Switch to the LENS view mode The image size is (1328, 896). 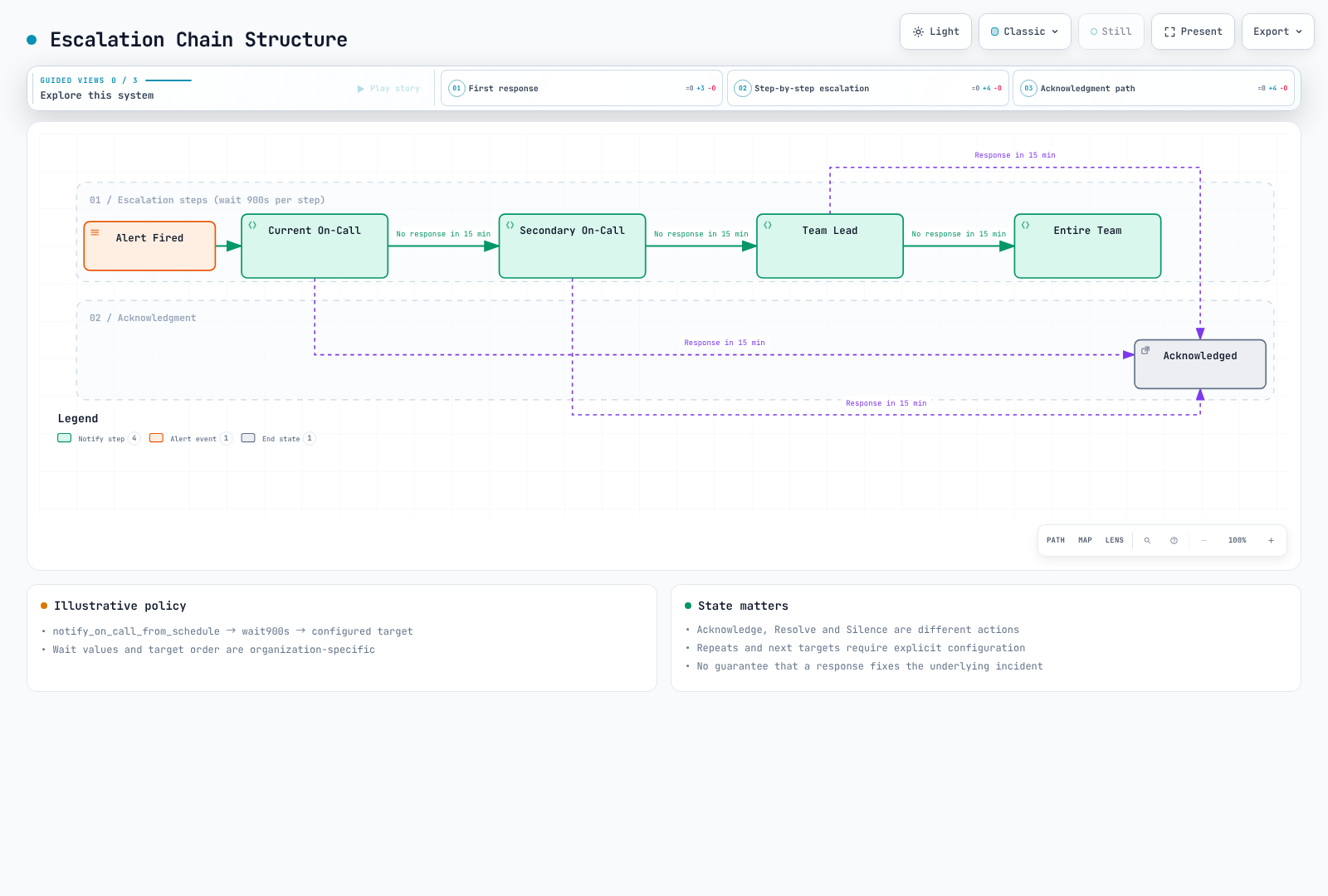point(1115,540)
